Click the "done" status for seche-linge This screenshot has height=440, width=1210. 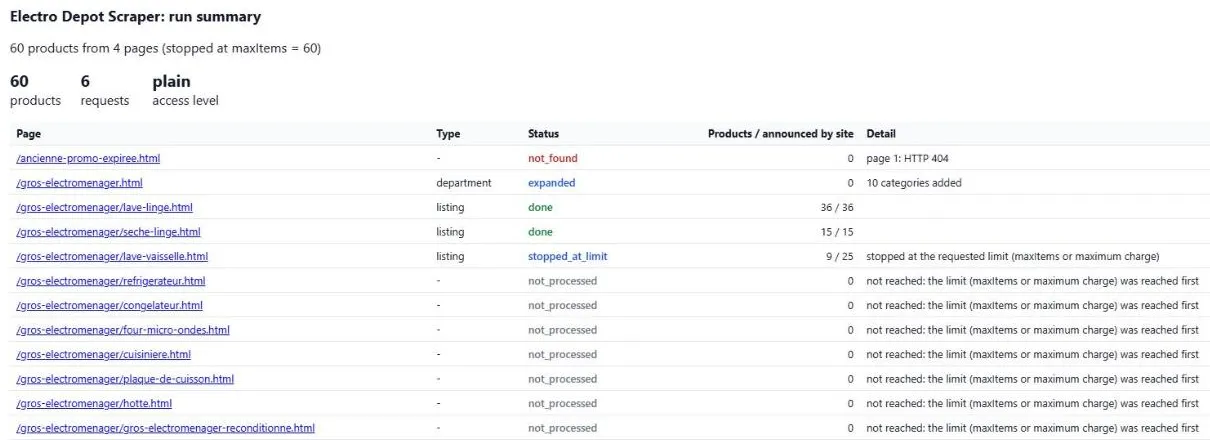(x=540, y=232)
